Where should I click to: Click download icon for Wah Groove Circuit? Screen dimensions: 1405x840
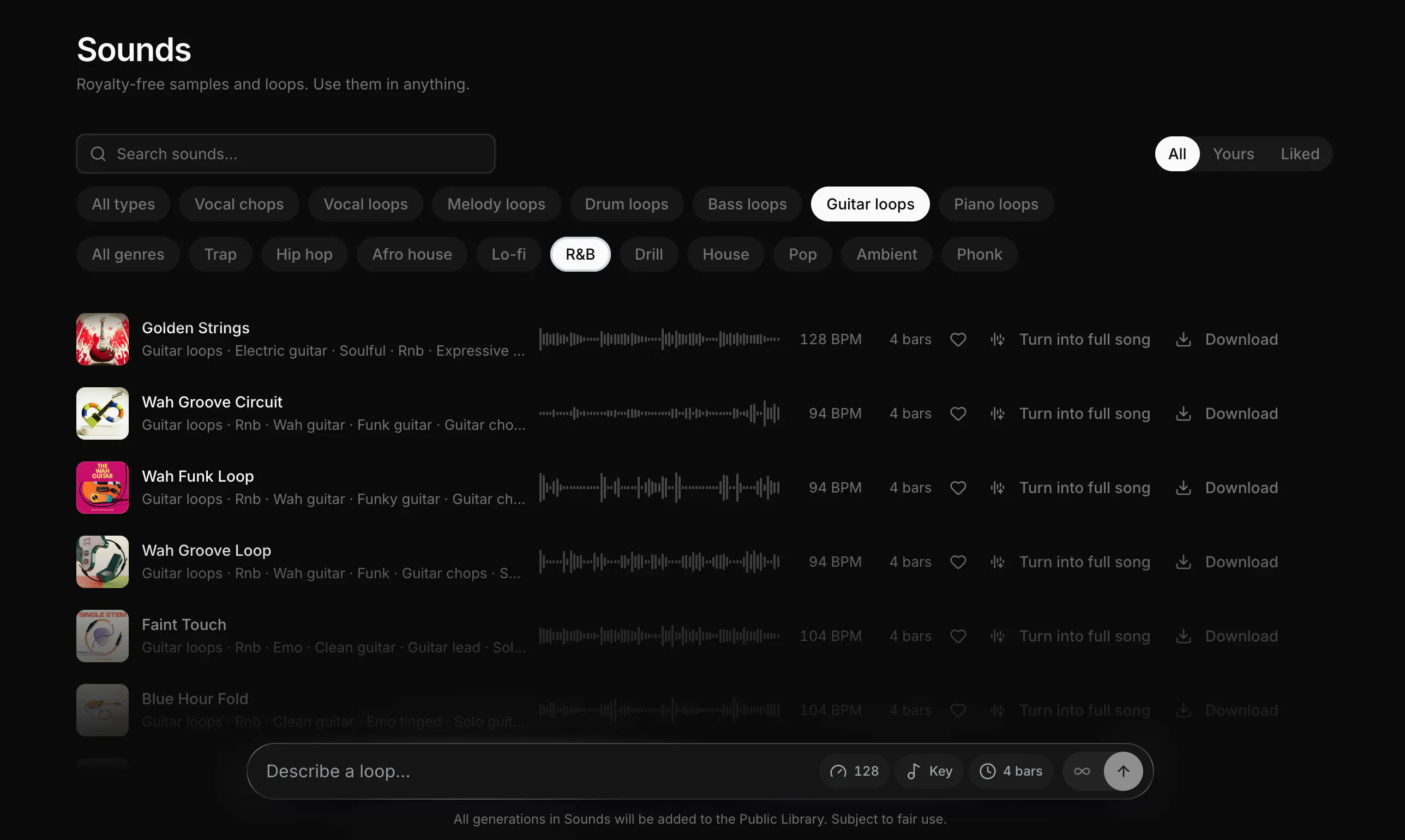(x=1183, y=414)
